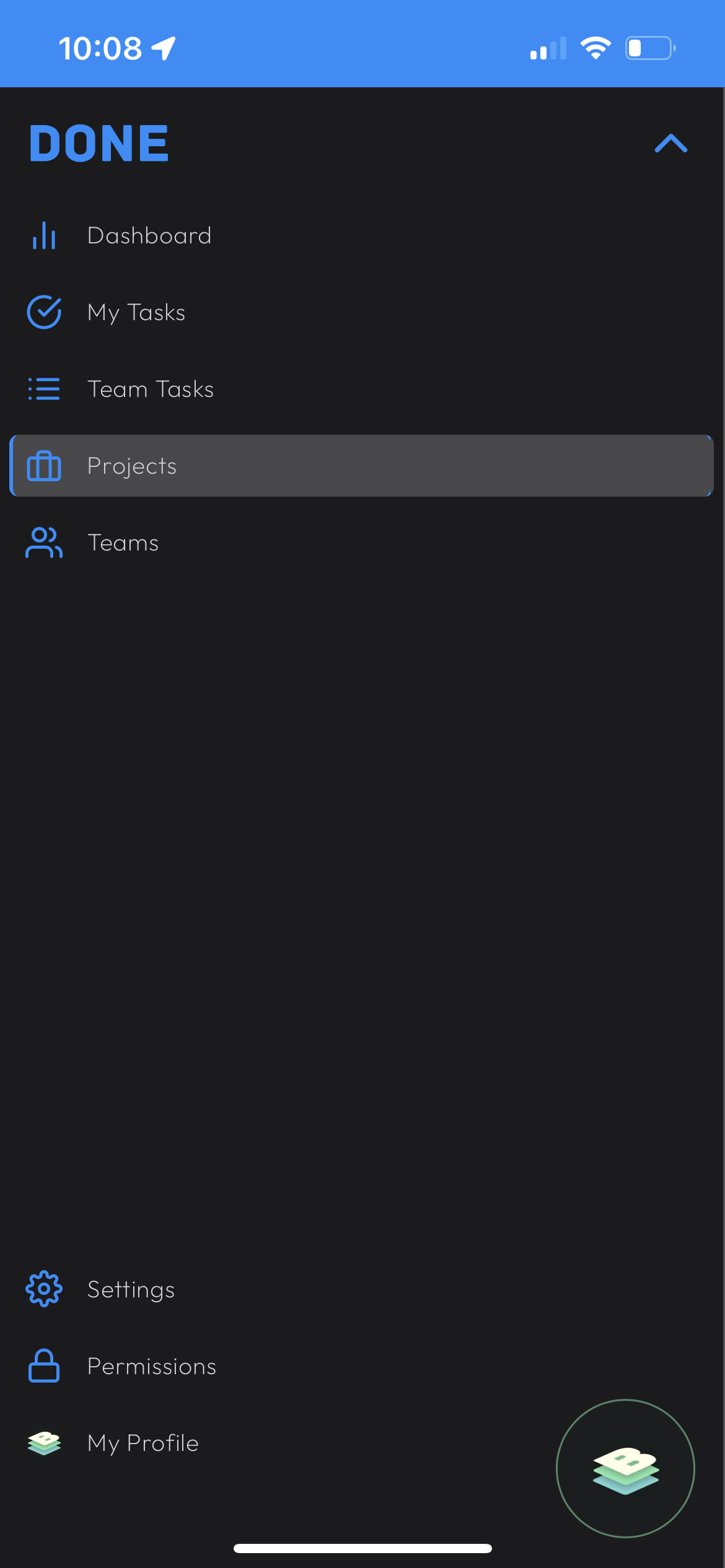Click the Permissions padlock icon
The width and height of the screenshot is (725, 1568).
tap(43, 1365)
